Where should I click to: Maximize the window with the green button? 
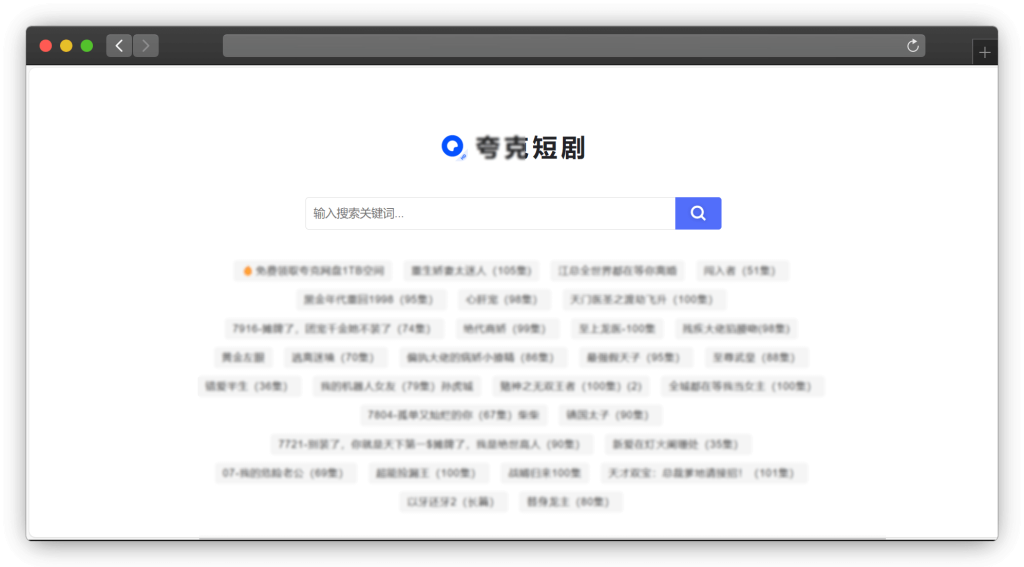tap(87, 46)
